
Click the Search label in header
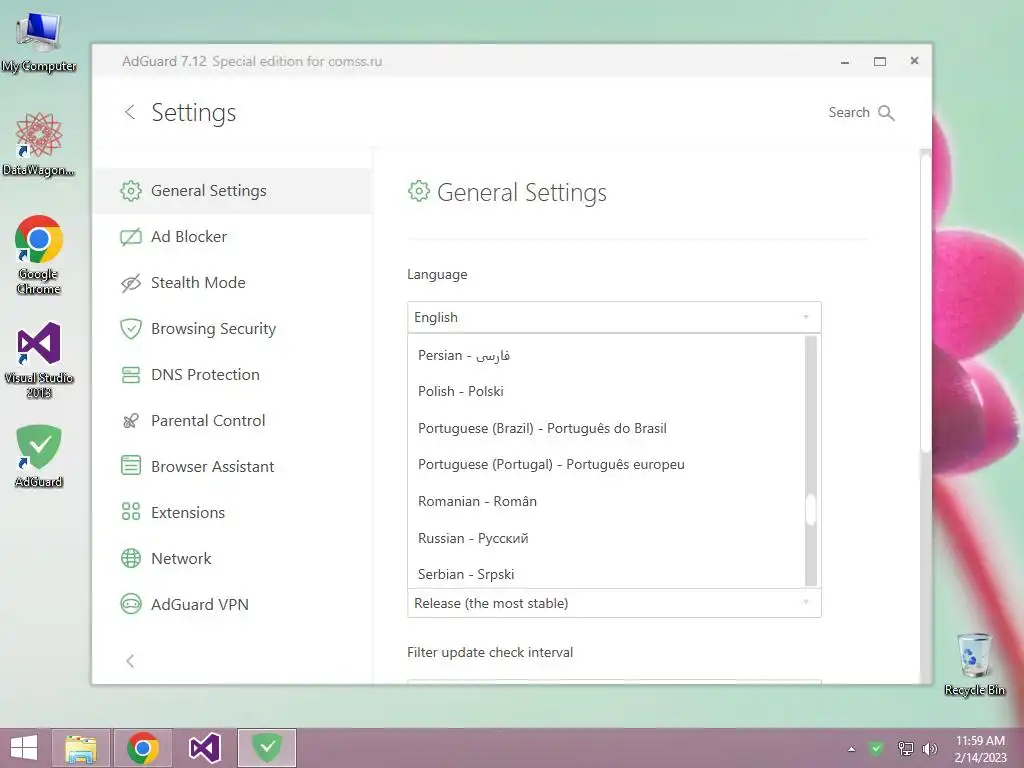[x=849, y=112]
